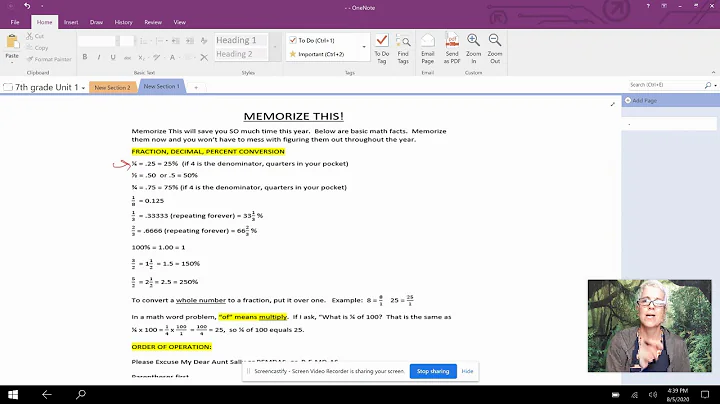Click Add Page in page list

641,101
